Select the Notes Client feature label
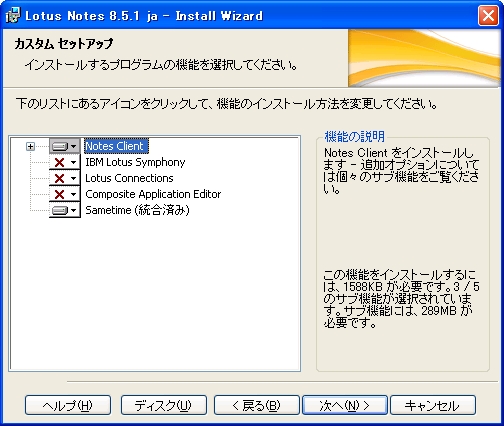The height and width of the screenshot is (426, 504). pos(116,146)
